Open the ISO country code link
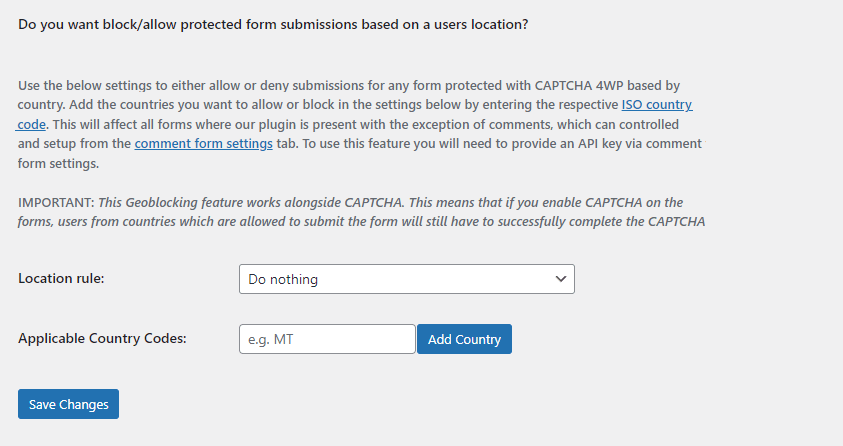Screen dimensions: 843x446 tap(656, 105)
